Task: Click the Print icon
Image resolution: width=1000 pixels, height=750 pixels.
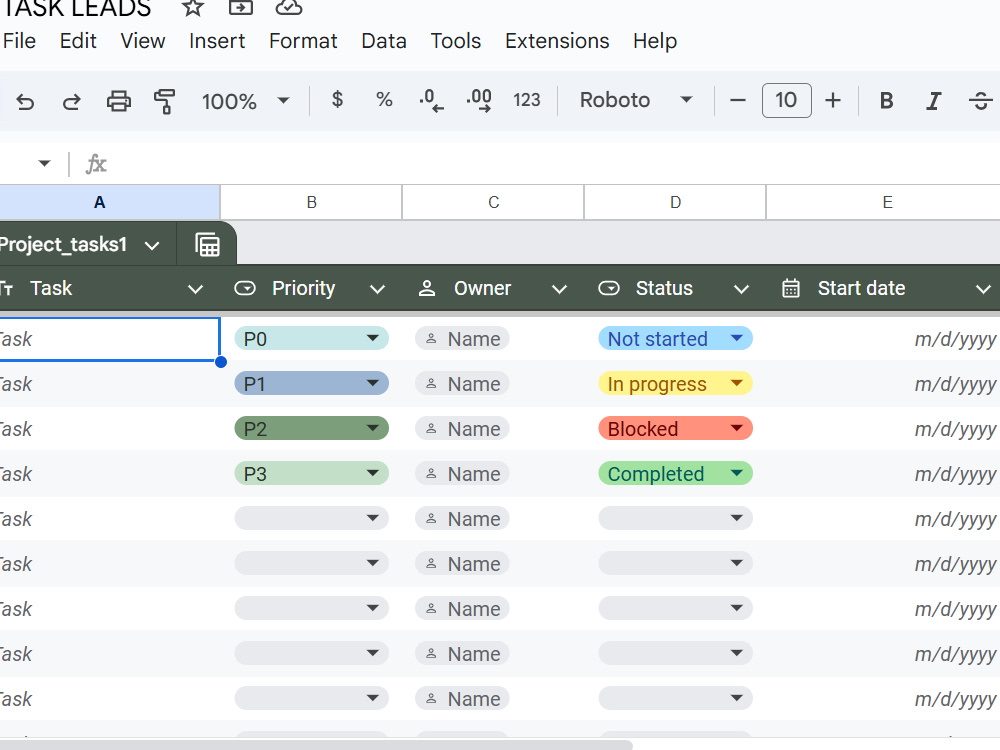Action: tap(119, 101)
